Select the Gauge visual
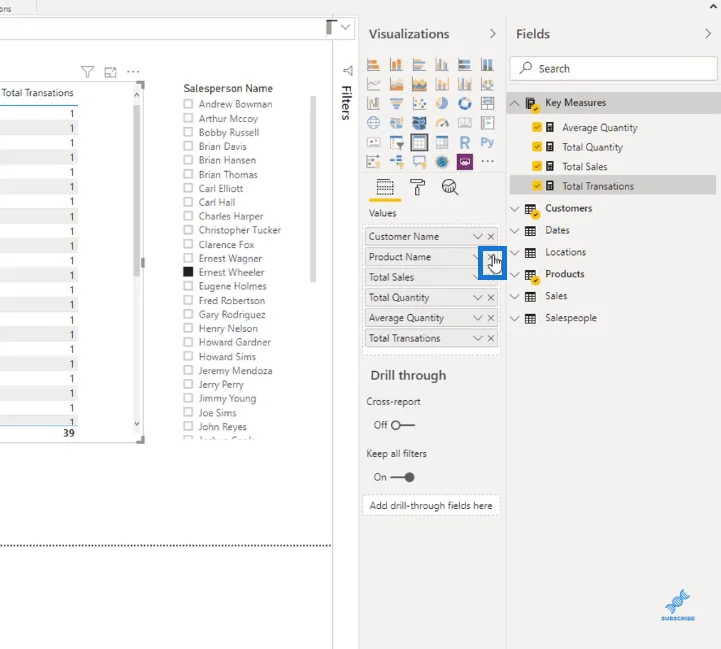The width and height of the screenshot is (721, 649). (x=442, y=123)
